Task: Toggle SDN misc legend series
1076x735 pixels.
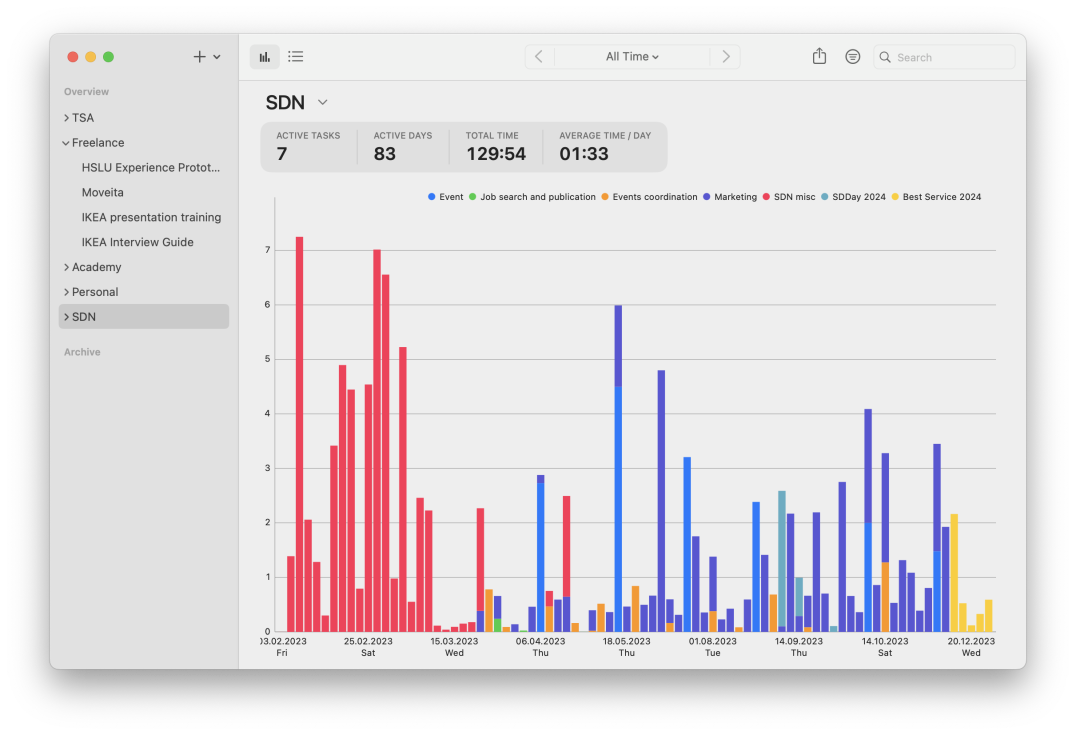Action: (794, 197)
